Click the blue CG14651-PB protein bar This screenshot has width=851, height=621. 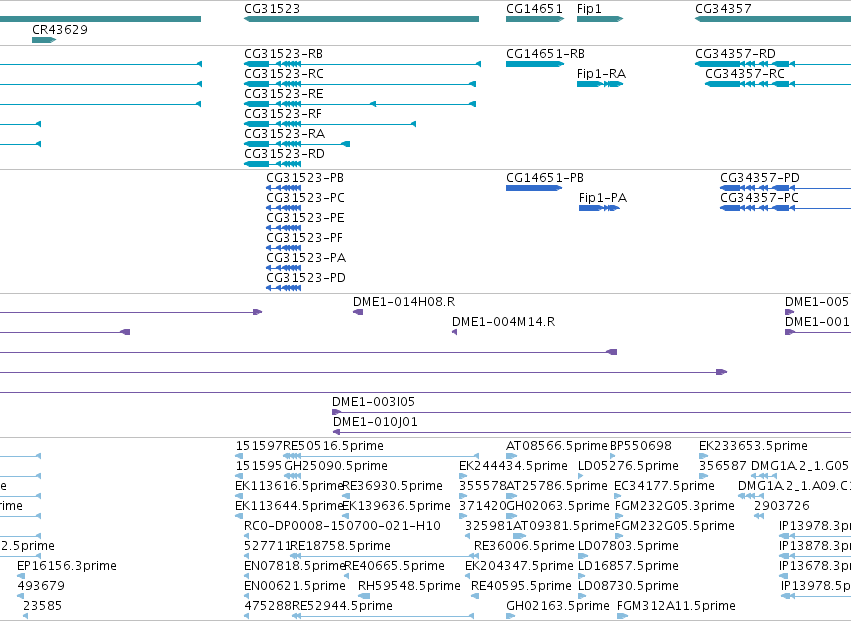click(x=534, y=188)
